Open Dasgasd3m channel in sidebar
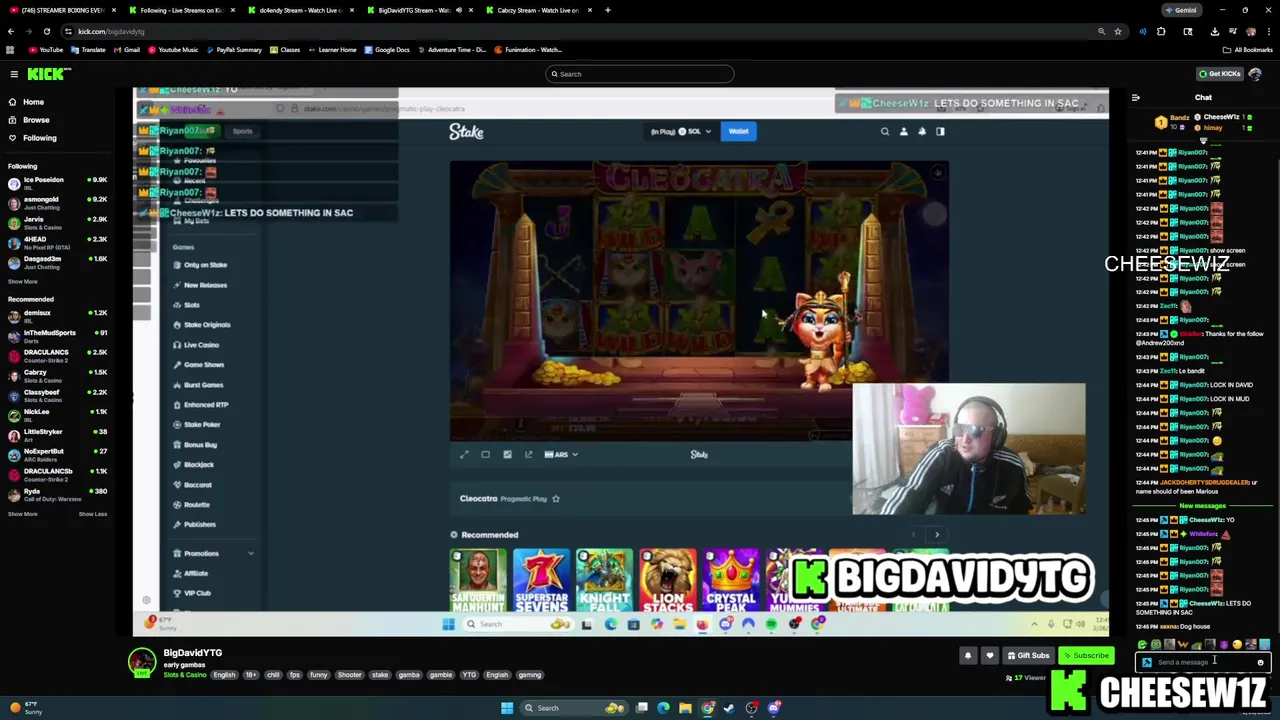 57,262
